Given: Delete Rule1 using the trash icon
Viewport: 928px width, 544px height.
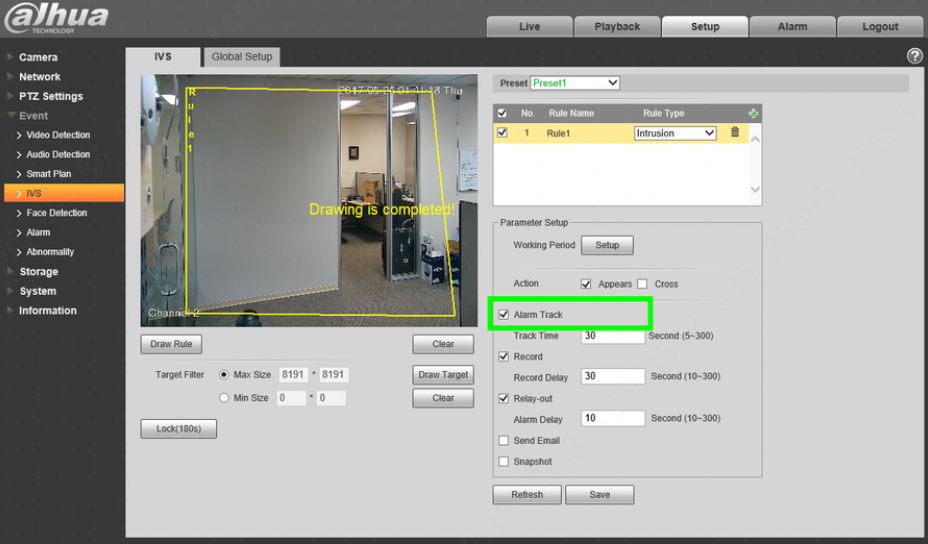Looking at the screenshot, I should (734, 132).
